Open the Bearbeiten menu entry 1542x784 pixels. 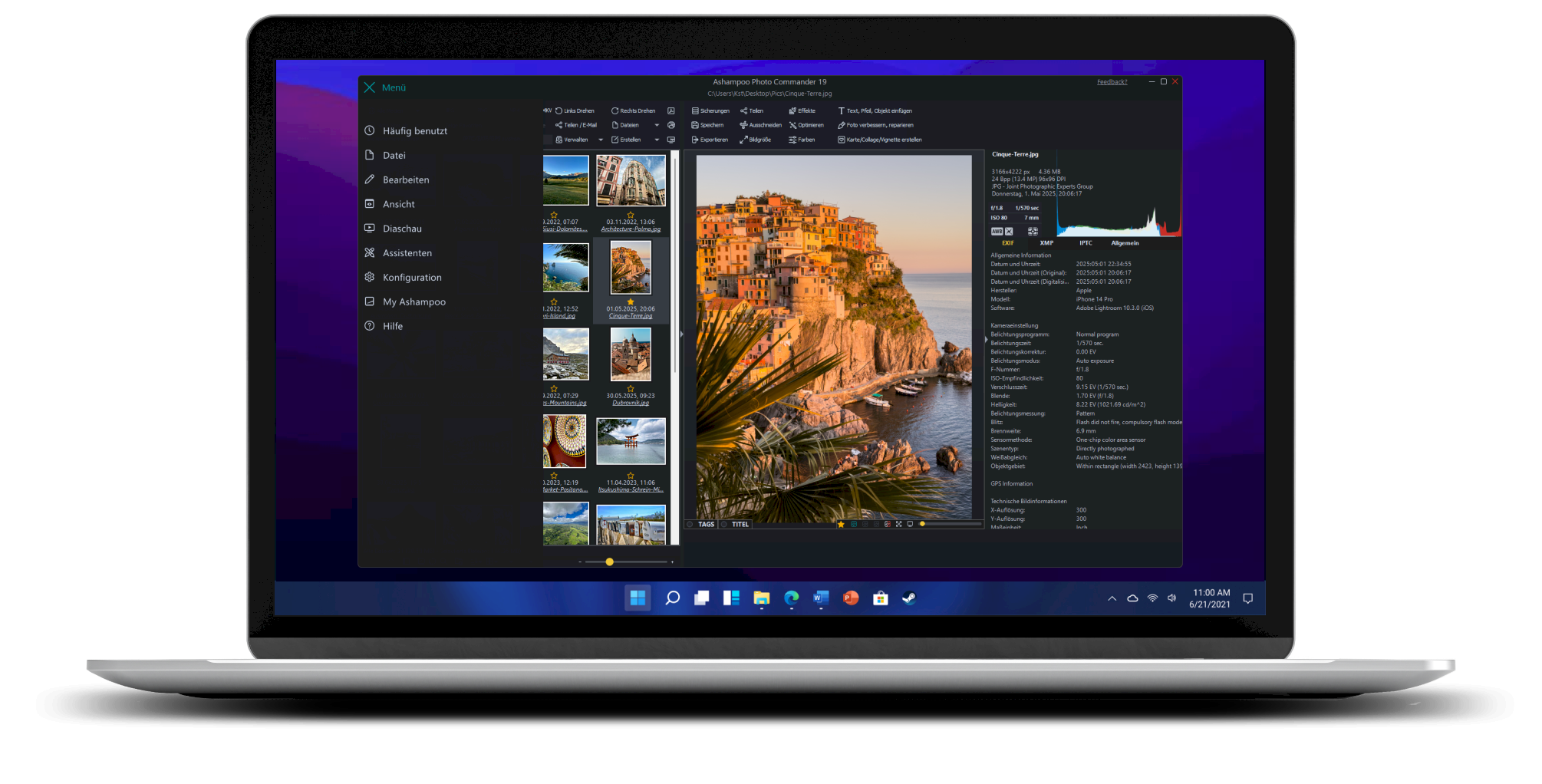(397, 180)
